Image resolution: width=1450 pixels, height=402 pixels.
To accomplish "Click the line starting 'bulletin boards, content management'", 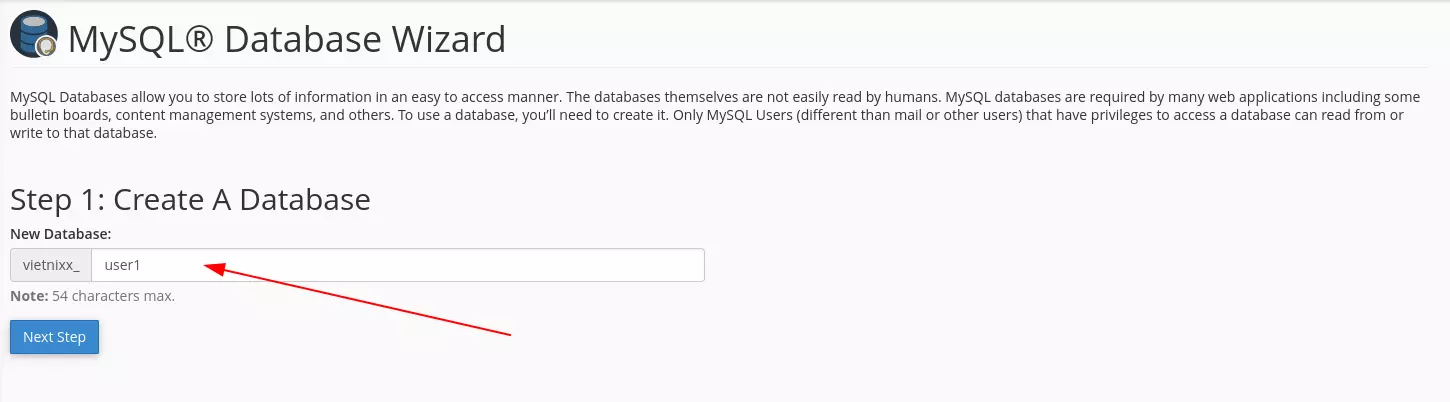I will pyautogui.click(x=707, y=115).
